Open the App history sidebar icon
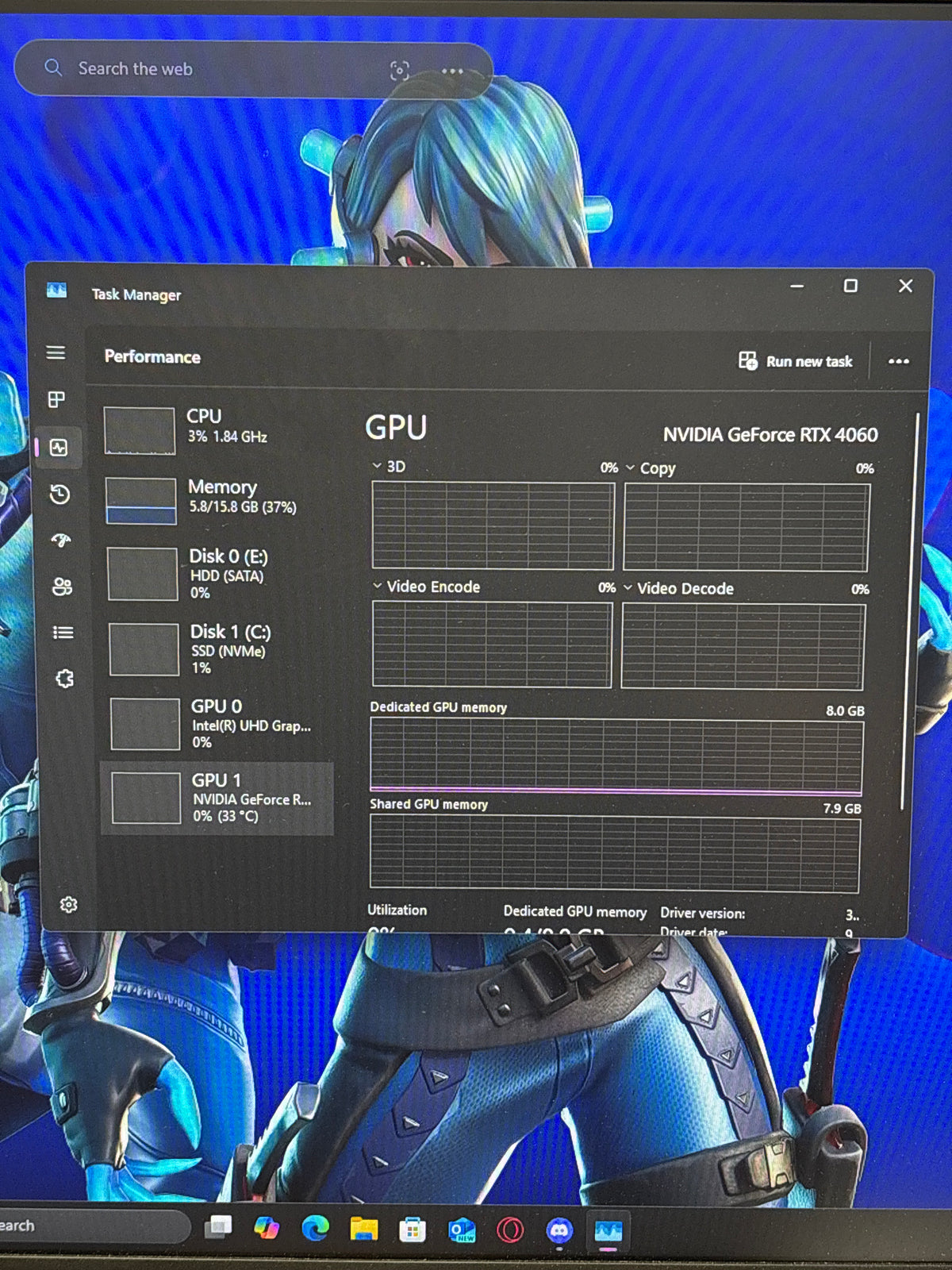The width and height of the screenshot is (952, 1270). pos(59,495)
